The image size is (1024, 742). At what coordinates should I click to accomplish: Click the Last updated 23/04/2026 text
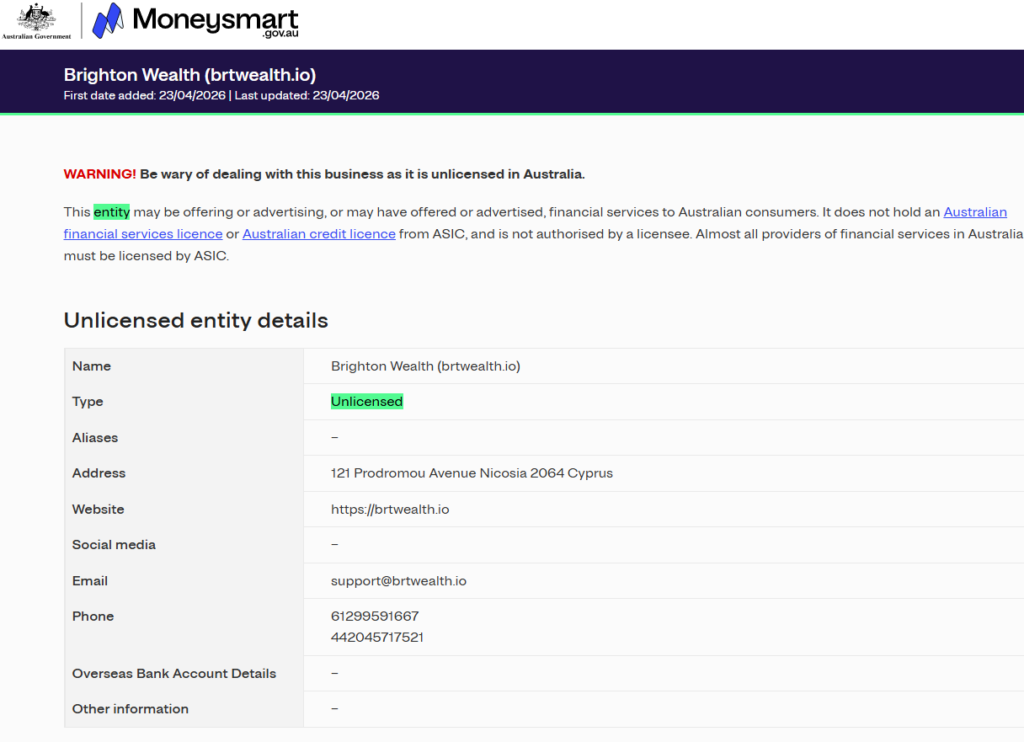pyautogui.click(x=307, y=95)
